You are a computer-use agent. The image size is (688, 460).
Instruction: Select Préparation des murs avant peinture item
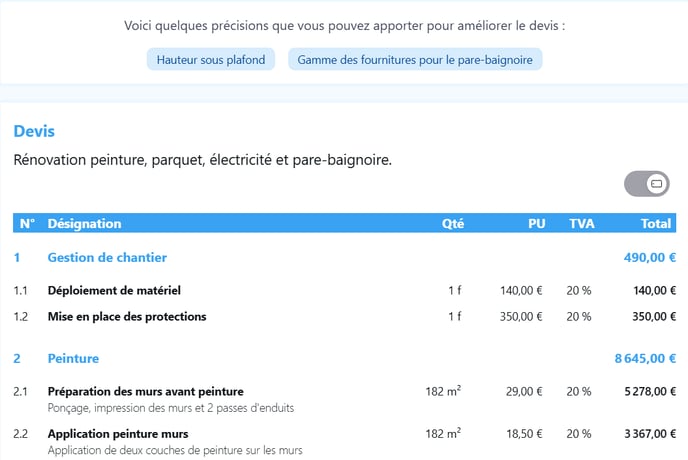pyautogui.click(x=146, y=392)
